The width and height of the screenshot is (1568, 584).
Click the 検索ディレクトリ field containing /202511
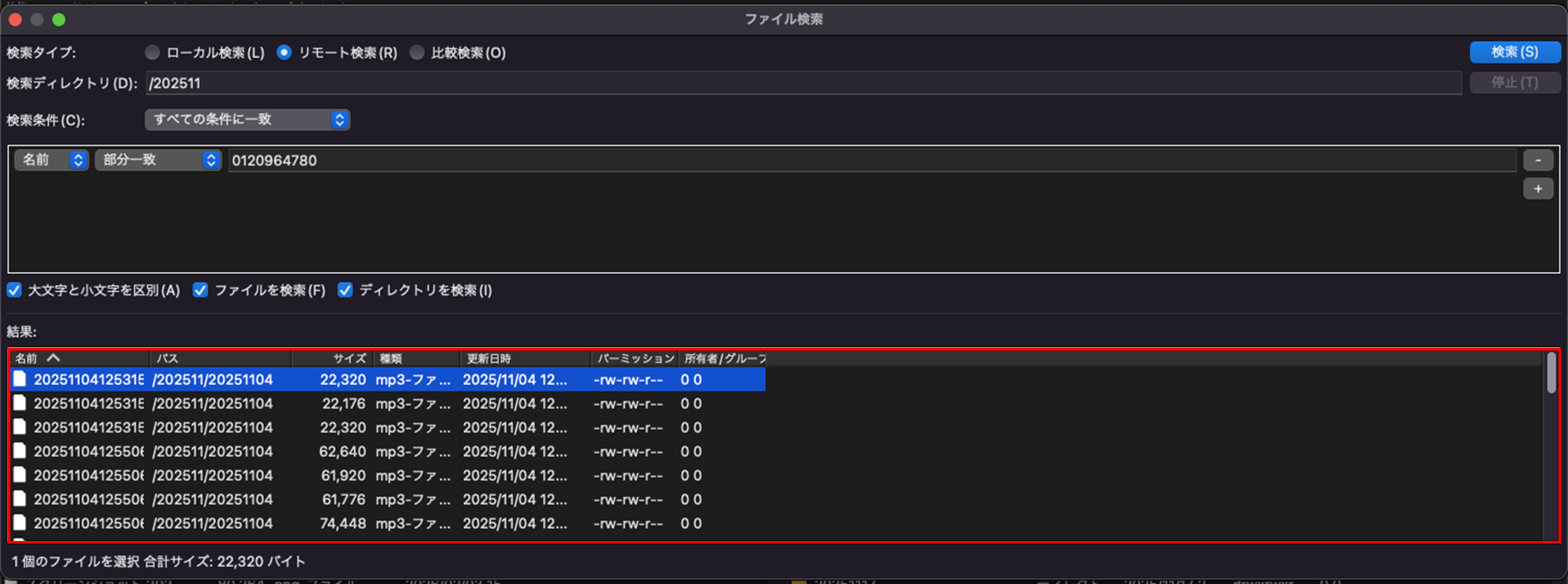point(803,84)
